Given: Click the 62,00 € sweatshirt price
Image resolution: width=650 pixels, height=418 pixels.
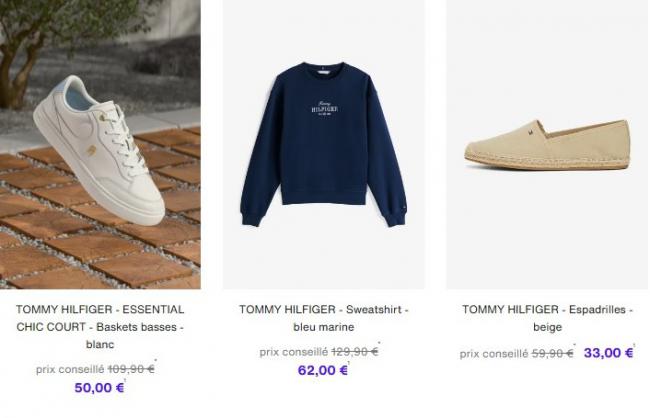Looking at the screenshot, I should point(323,370).
